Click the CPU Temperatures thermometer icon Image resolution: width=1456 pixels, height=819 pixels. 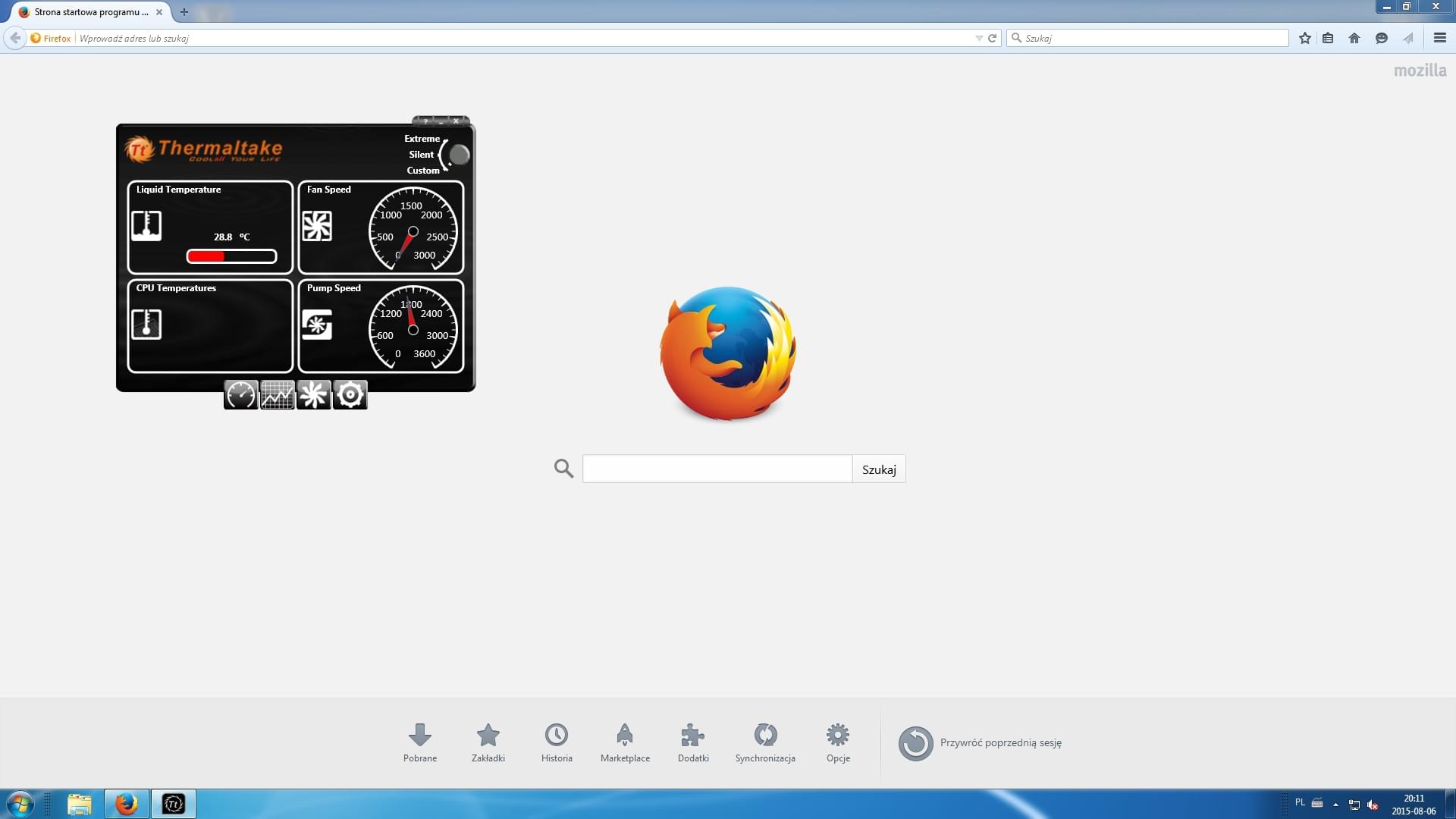tap(146, 324)
